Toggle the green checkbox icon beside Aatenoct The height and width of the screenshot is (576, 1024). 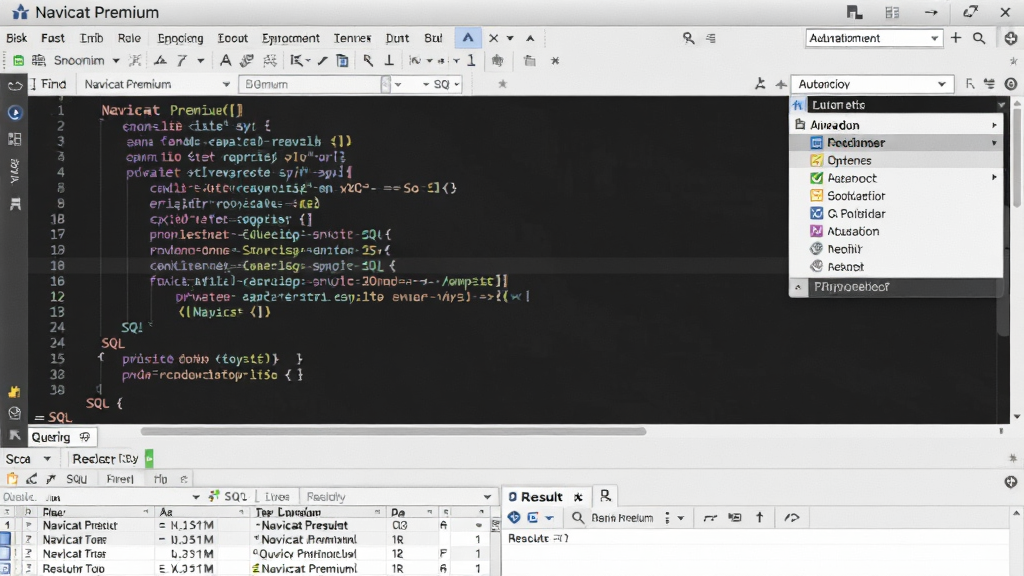(x=816, y=178)
